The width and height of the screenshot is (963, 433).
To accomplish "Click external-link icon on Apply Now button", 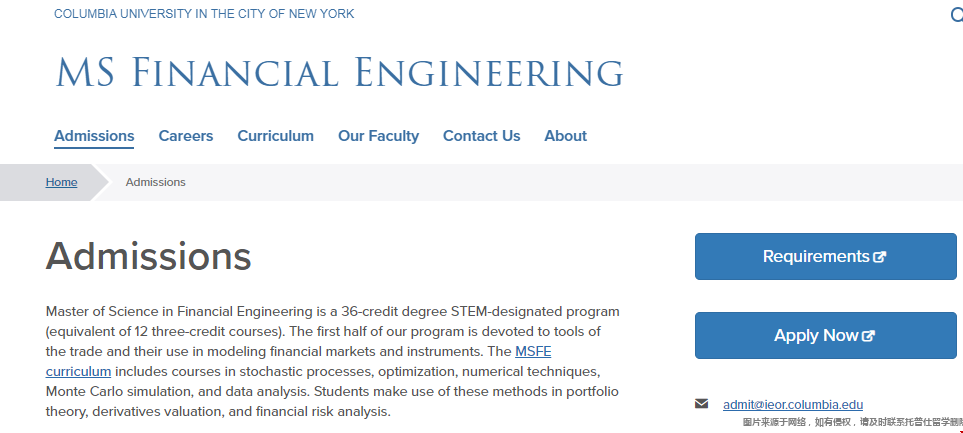I will (x=868, y=336).
